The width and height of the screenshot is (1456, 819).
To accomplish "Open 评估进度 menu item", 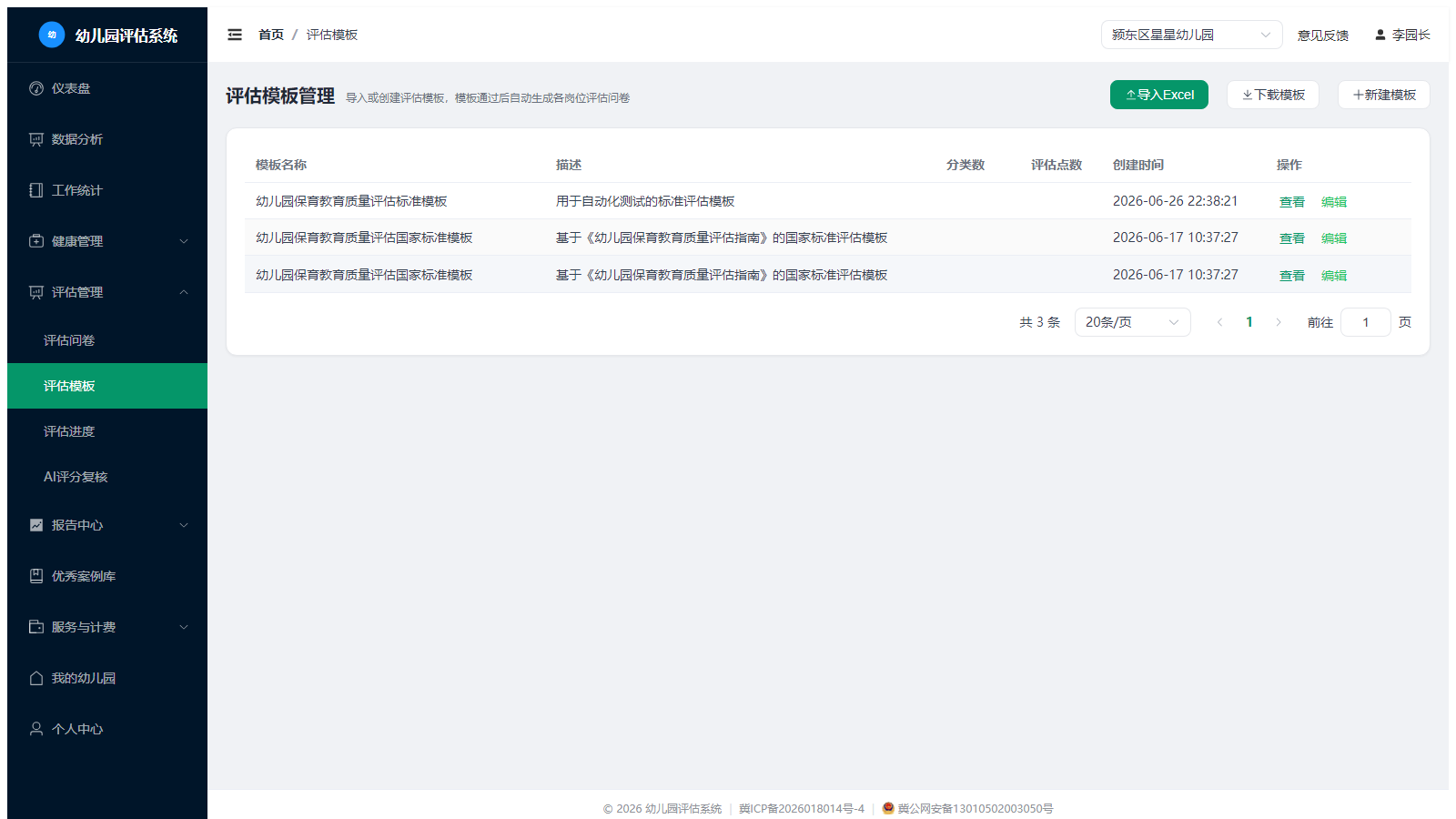I will click(x=107, y=431).
